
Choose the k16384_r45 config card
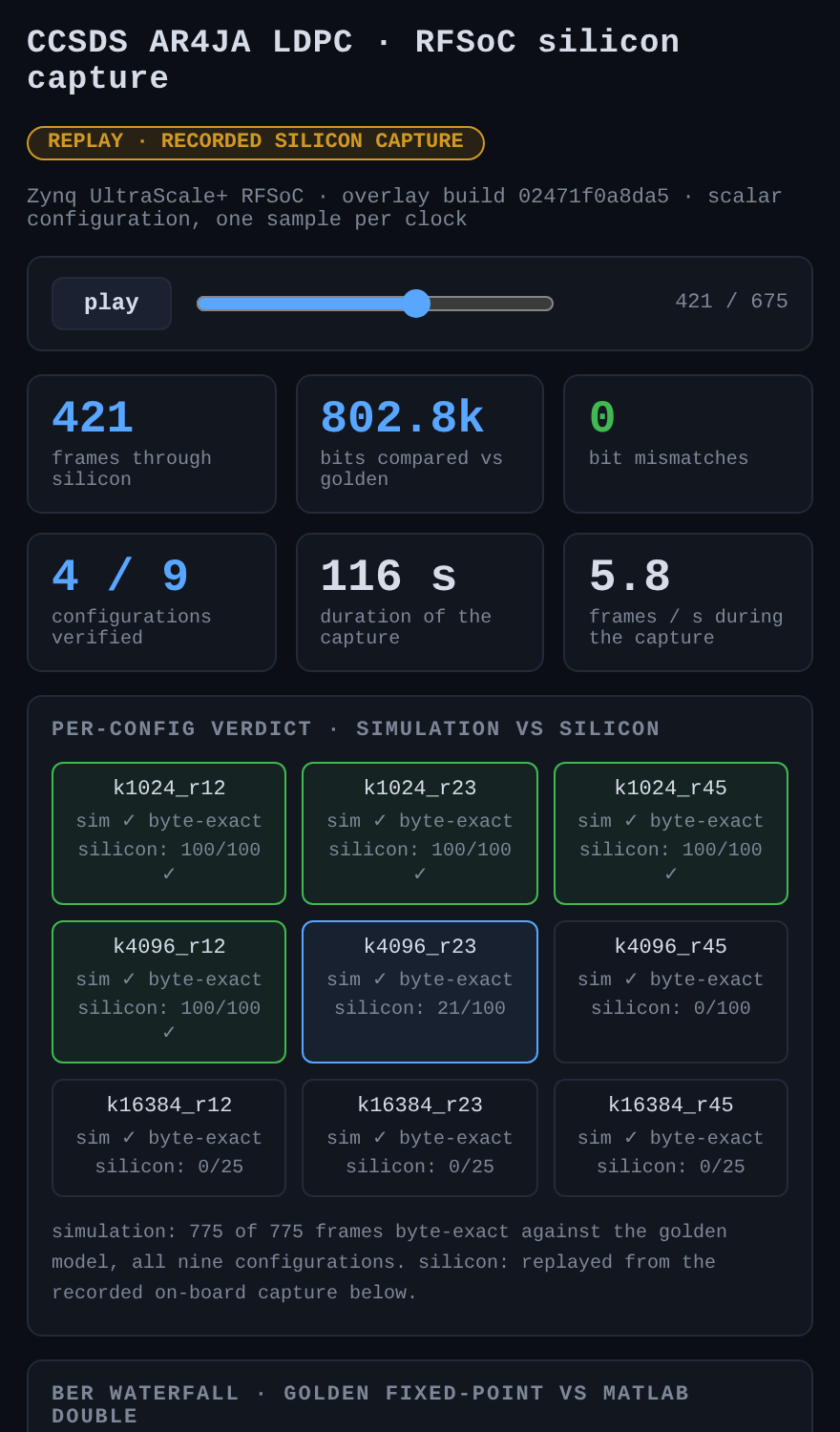tap(671, 1138)
